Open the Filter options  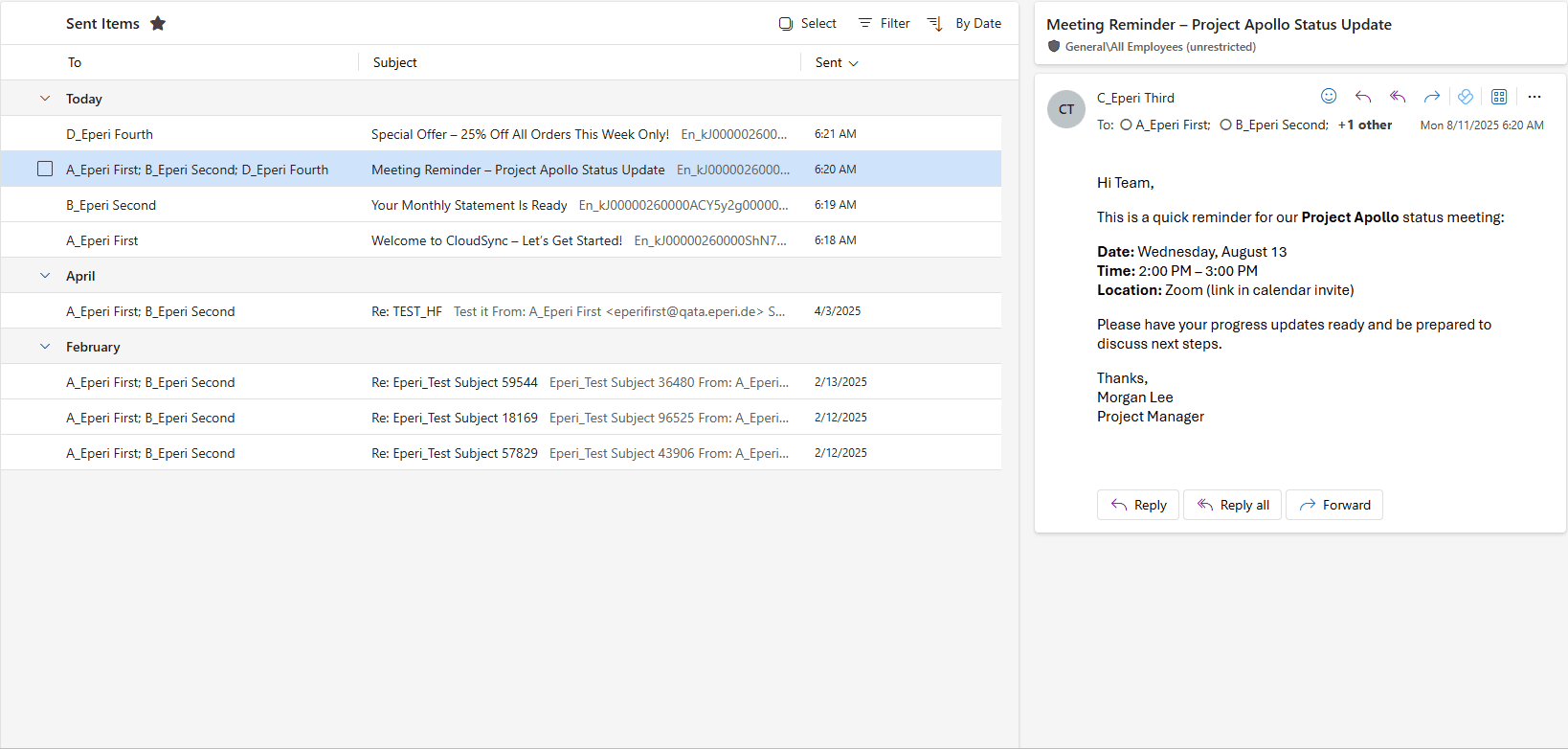884,23
